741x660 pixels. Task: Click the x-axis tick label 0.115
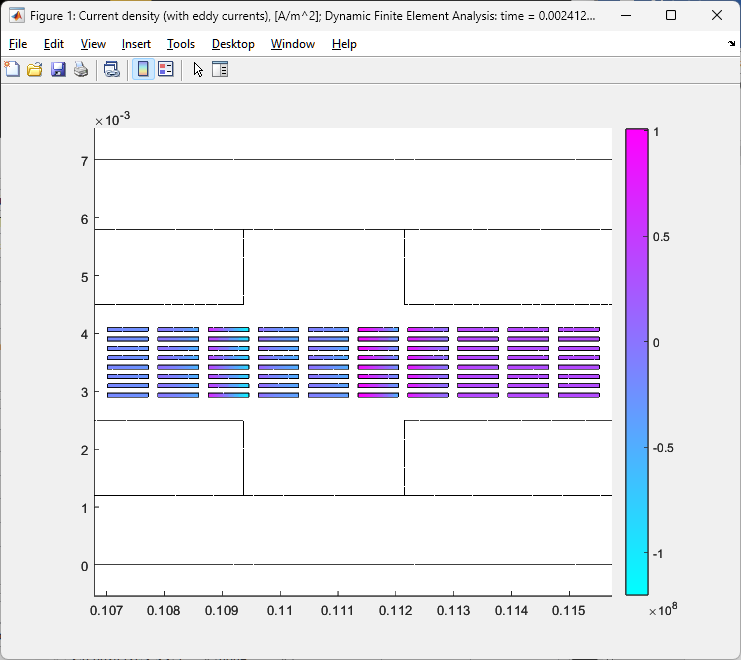569,610
